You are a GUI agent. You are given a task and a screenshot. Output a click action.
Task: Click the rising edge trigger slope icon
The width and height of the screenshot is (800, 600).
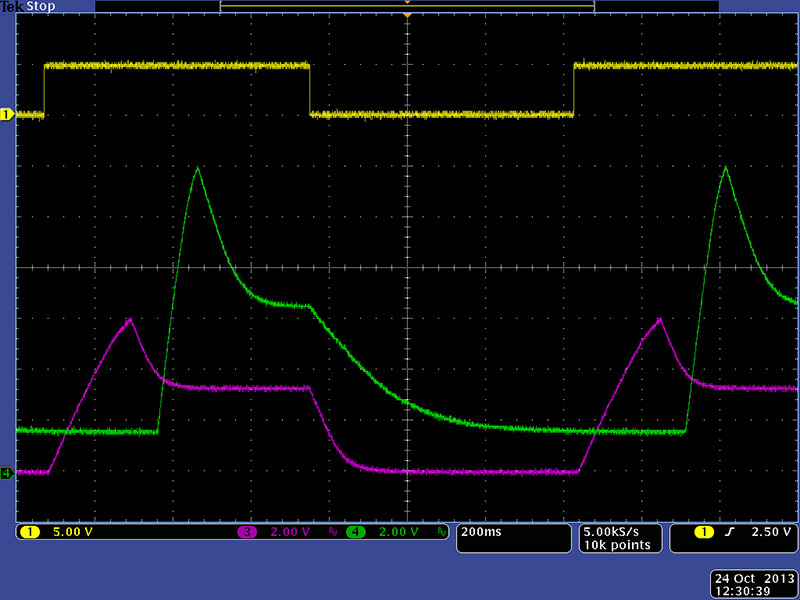point(729,532)
